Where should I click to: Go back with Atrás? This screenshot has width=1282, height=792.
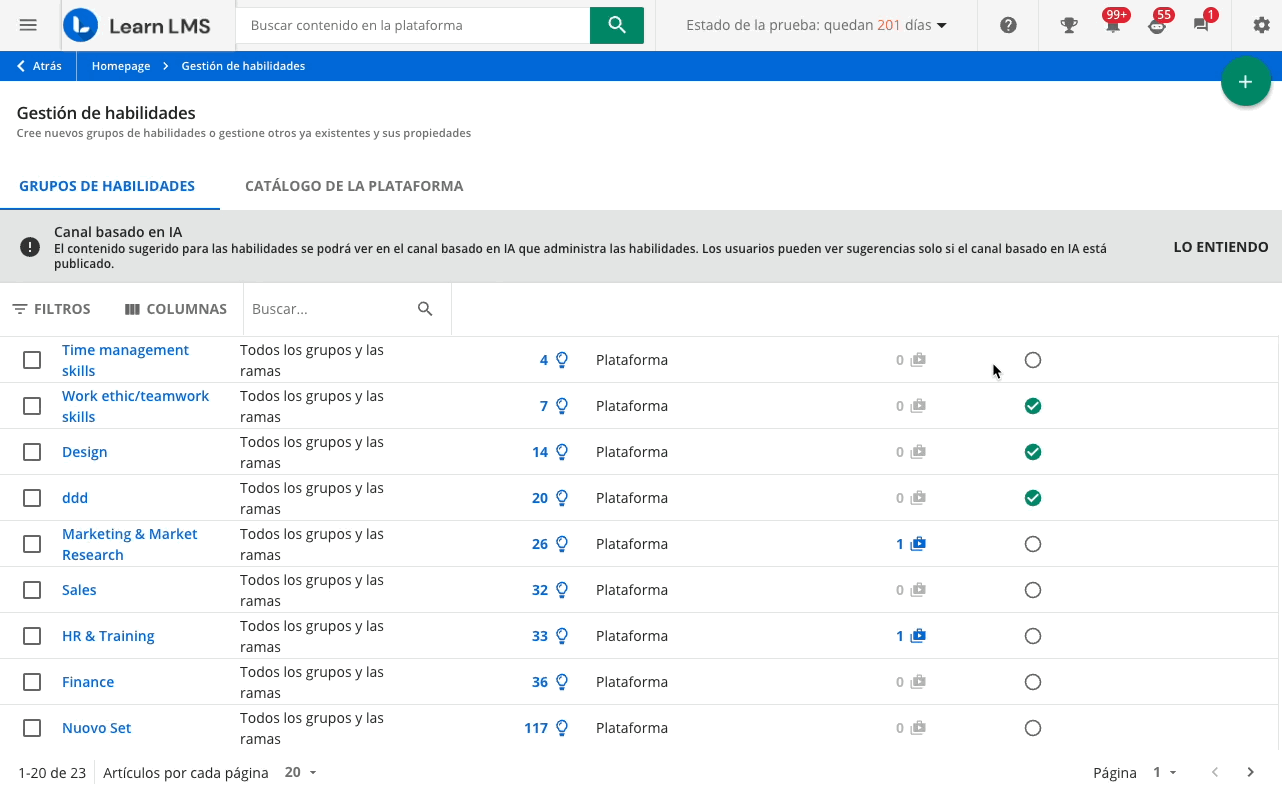[39, 66]
